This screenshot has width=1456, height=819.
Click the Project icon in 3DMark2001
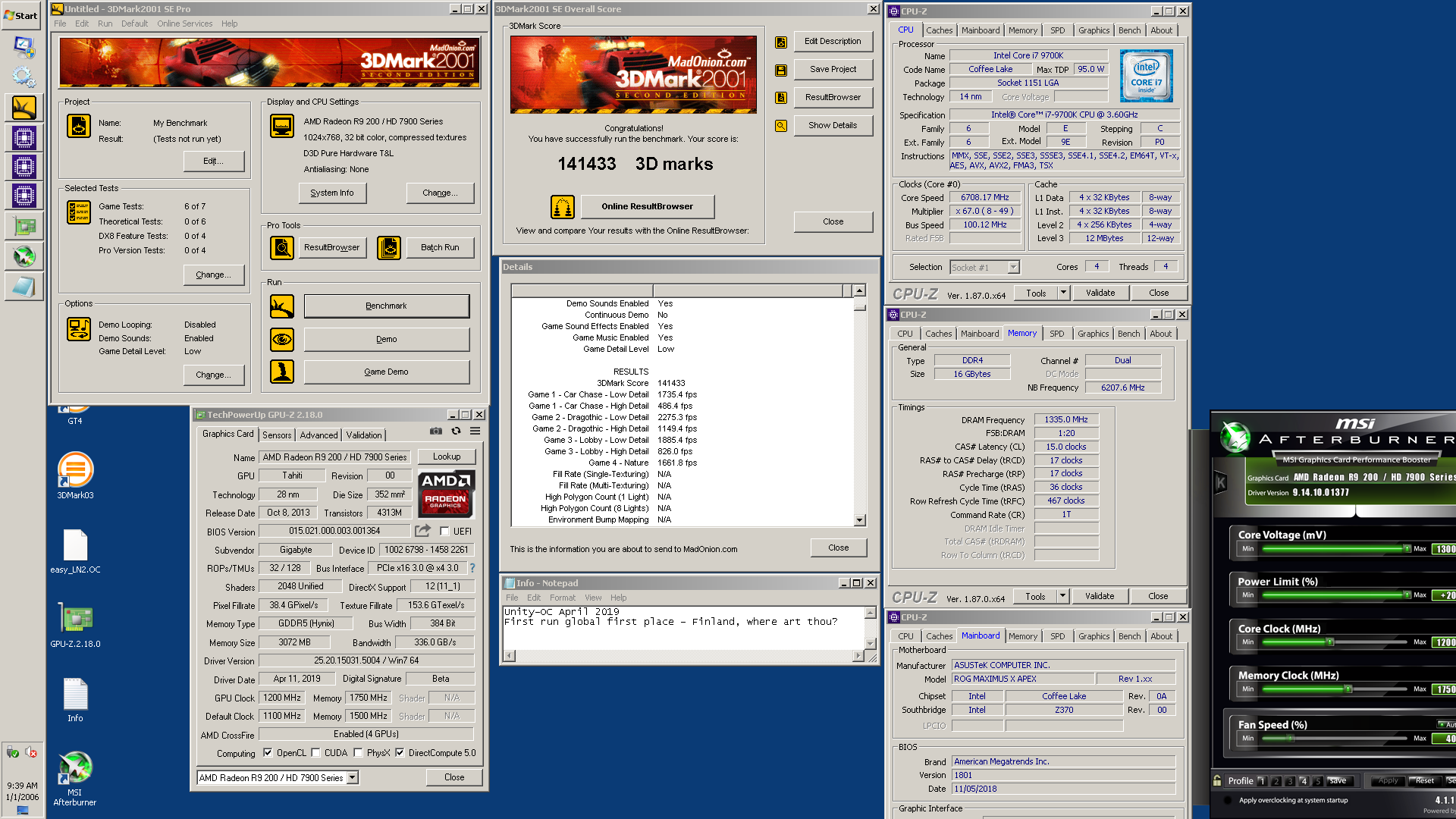click(79, 126)
